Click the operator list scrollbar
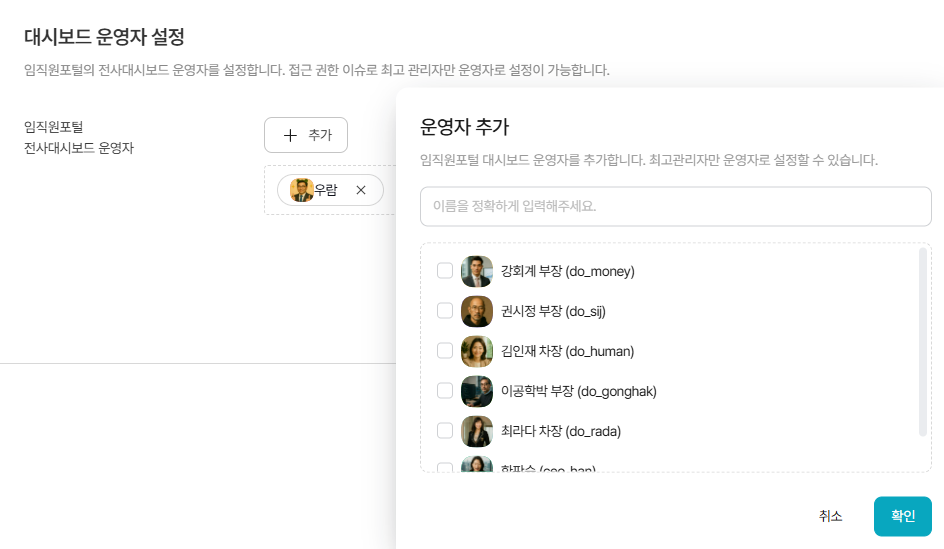This screenshot has width=944, height=549. click(922, 342)
